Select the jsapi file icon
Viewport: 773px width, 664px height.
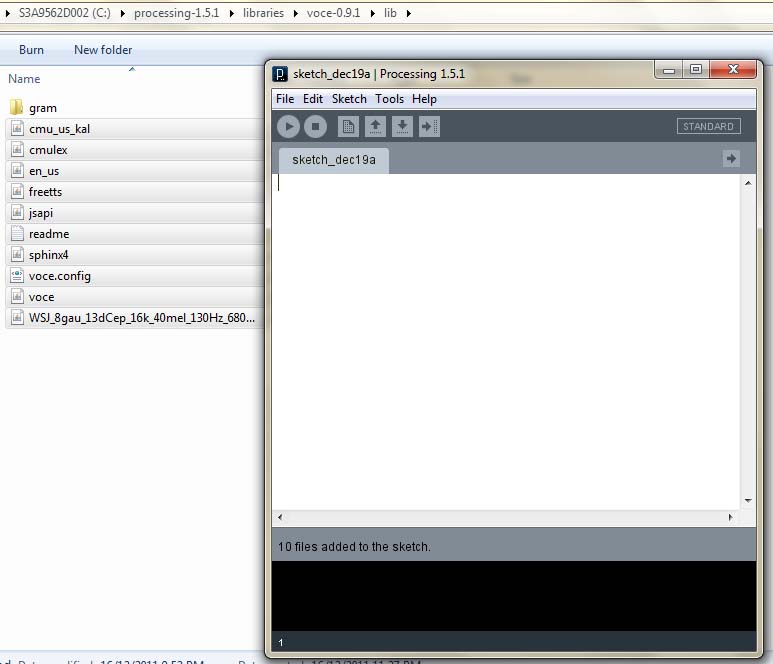pos(17,212)
